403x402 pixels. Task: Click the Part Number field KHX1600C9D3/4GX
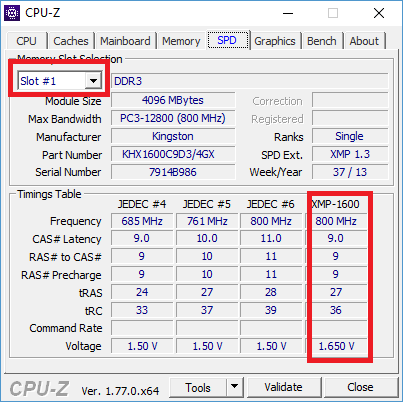pos(173,154)
